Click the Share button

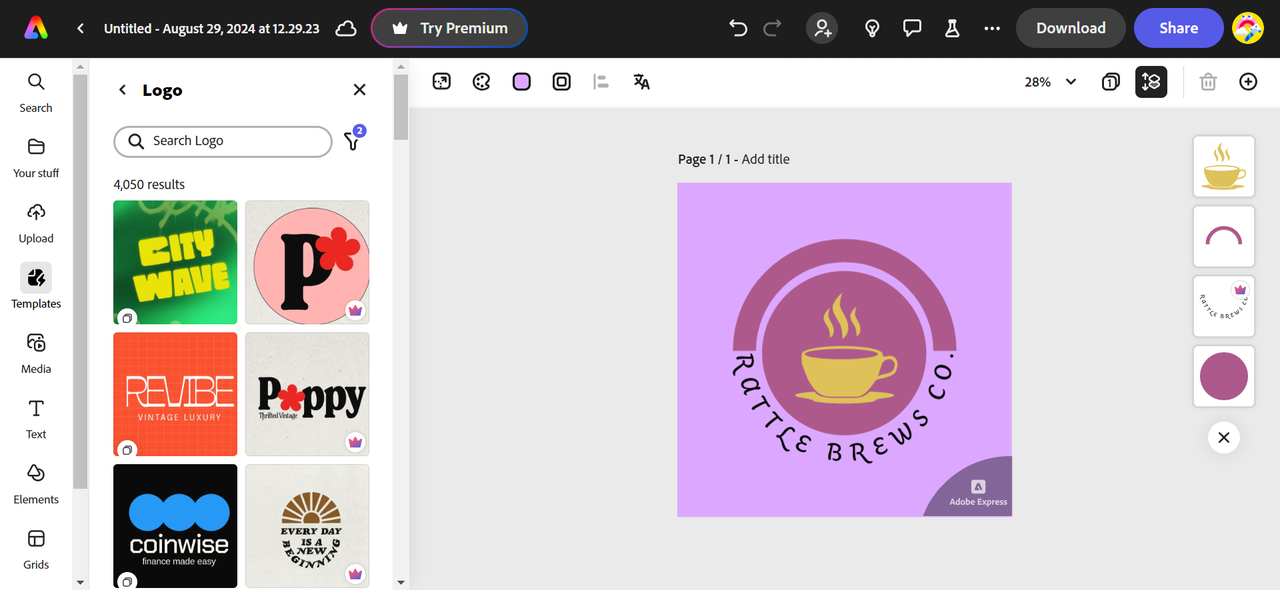tap(1179, 28)
